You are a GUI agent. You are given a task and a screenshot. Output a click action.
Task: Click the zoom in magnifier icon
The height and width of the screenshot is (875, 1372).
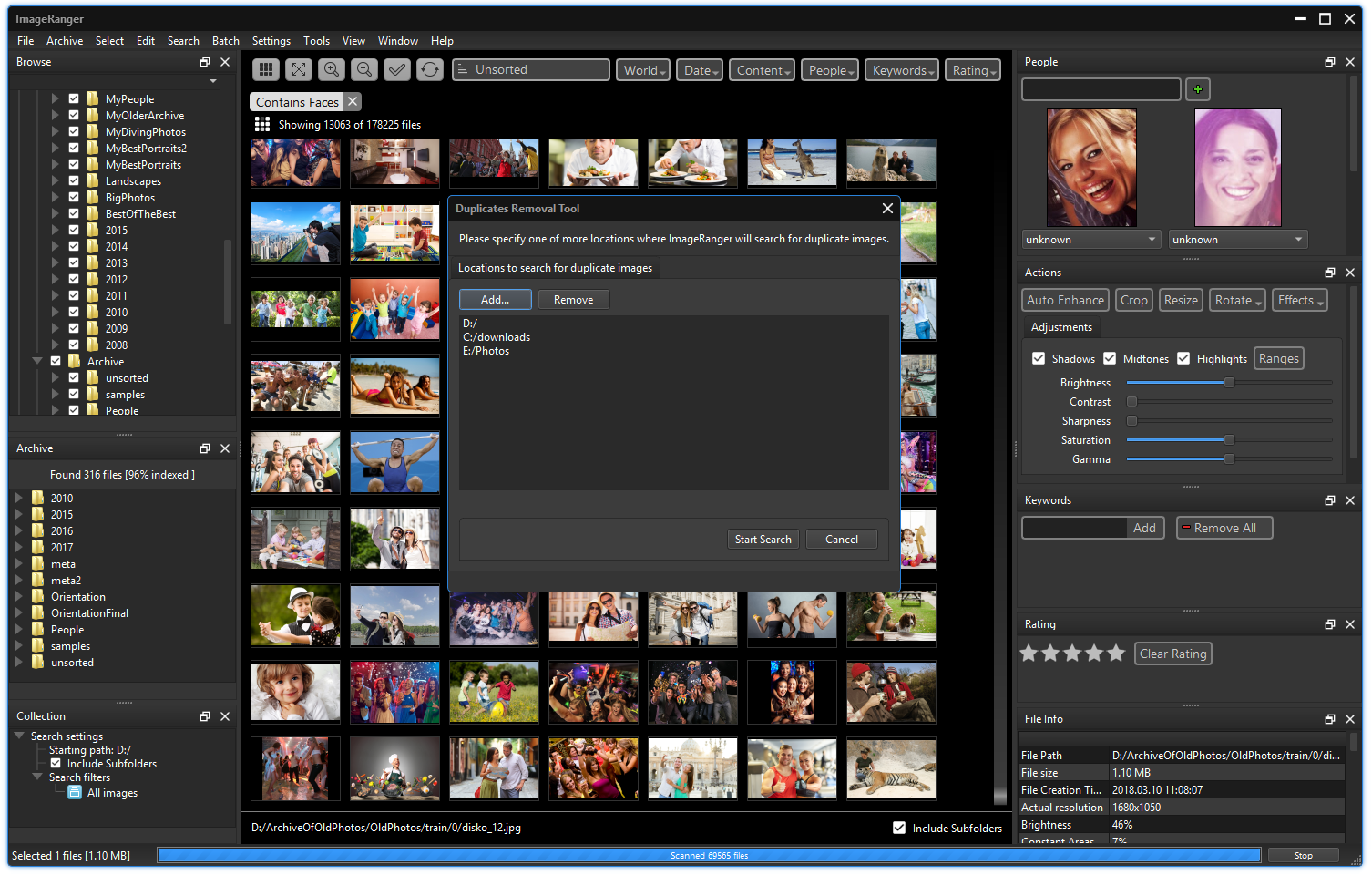coord(332,69)
